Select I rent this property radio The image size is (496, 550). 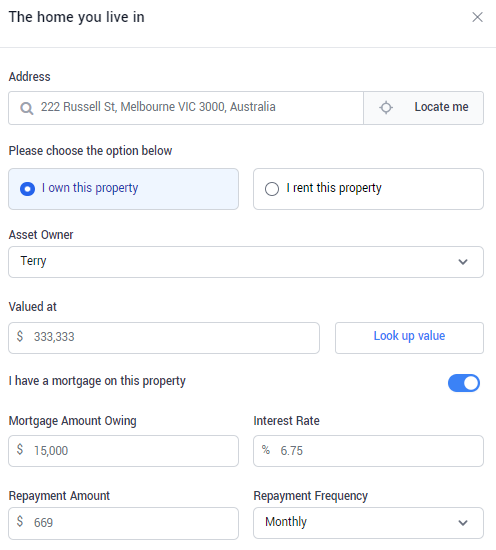(368, 189)
